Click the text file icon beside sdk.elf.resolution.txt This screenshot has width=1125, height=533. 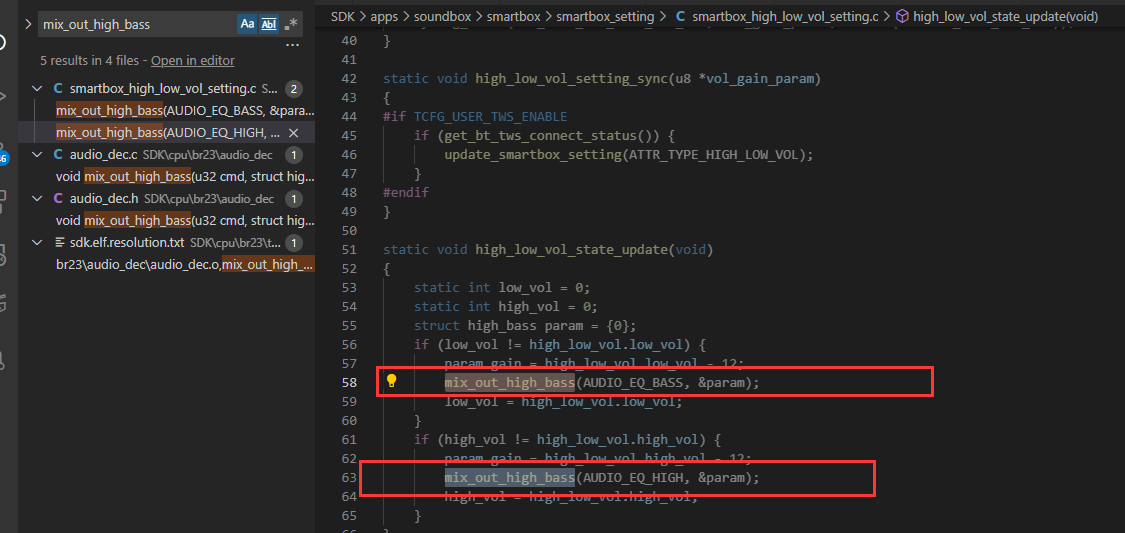click(x=58, y=242)
